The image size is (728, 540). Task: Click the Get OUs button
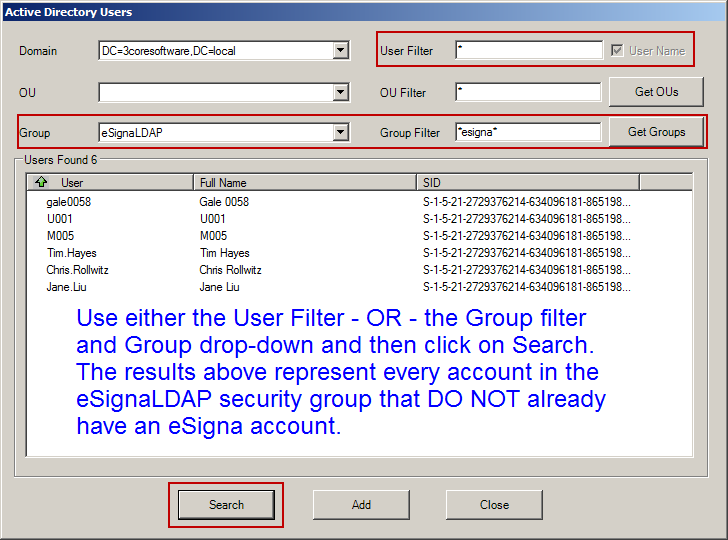[656, 92]
